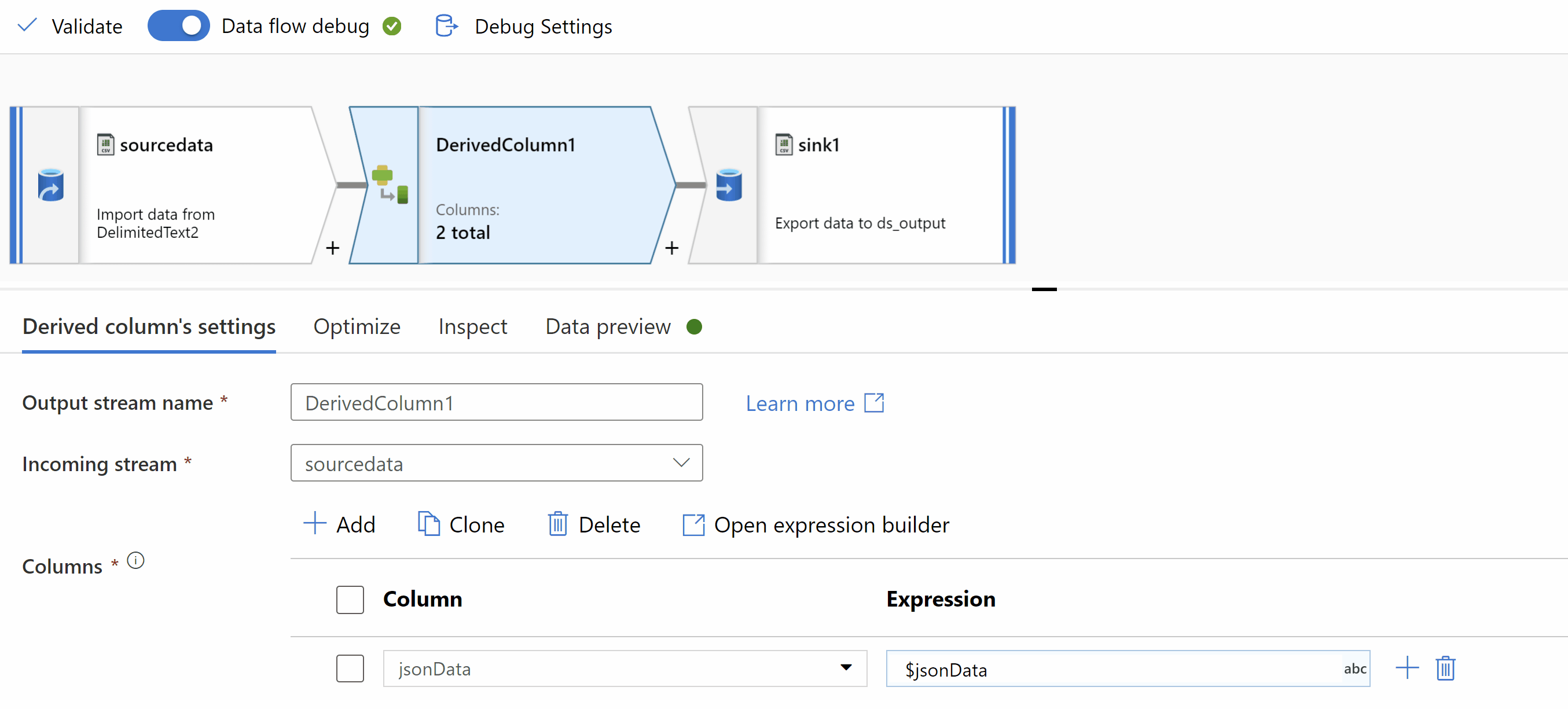
Task: Open the jsonData column name dropdown
Action: point(846,667)
